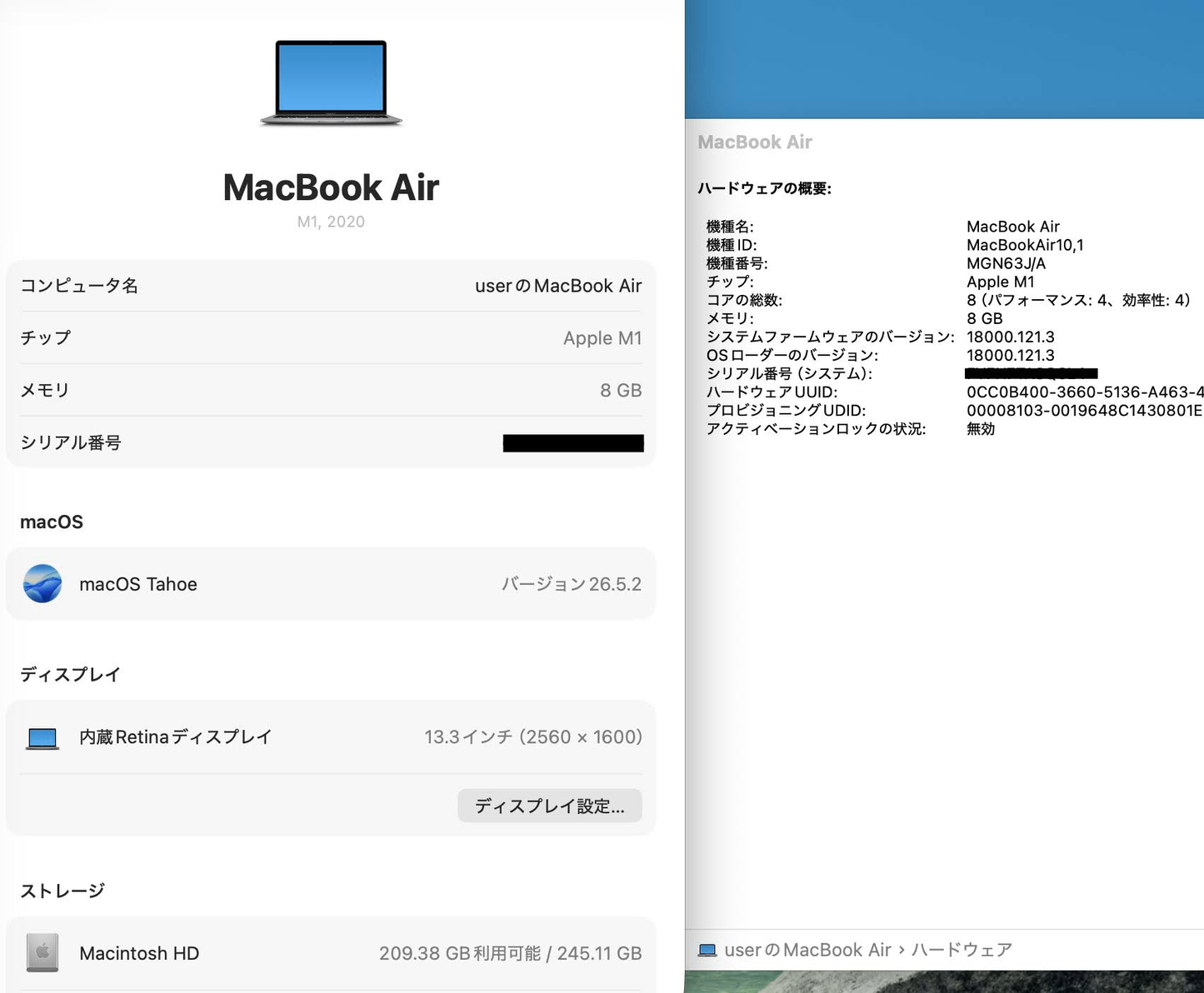Click userのMacBook Air in the path bar
The image size is (1204, 993).
click(x=807, y=950)
